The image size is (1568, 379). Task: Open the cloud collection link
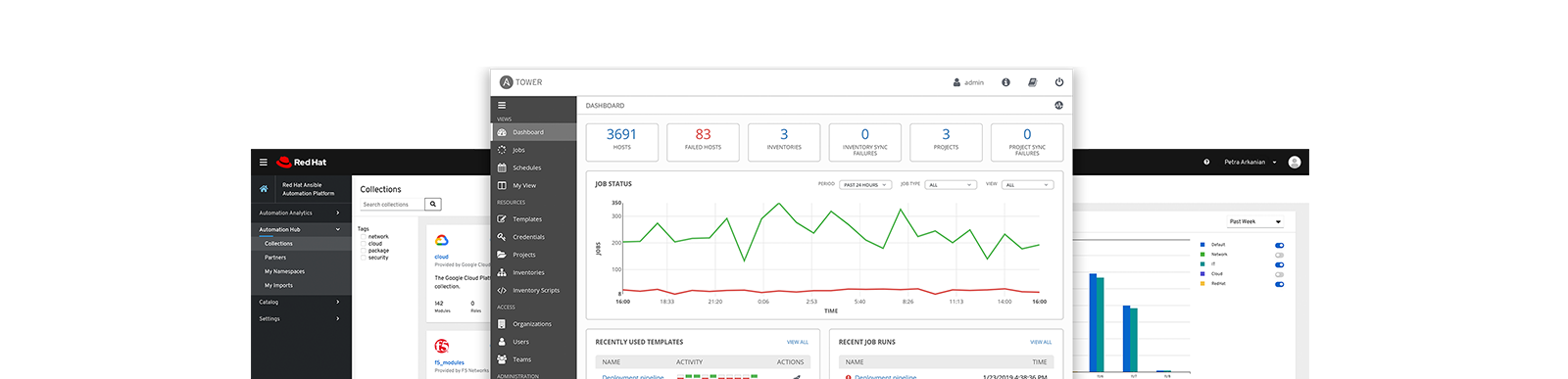441,257
